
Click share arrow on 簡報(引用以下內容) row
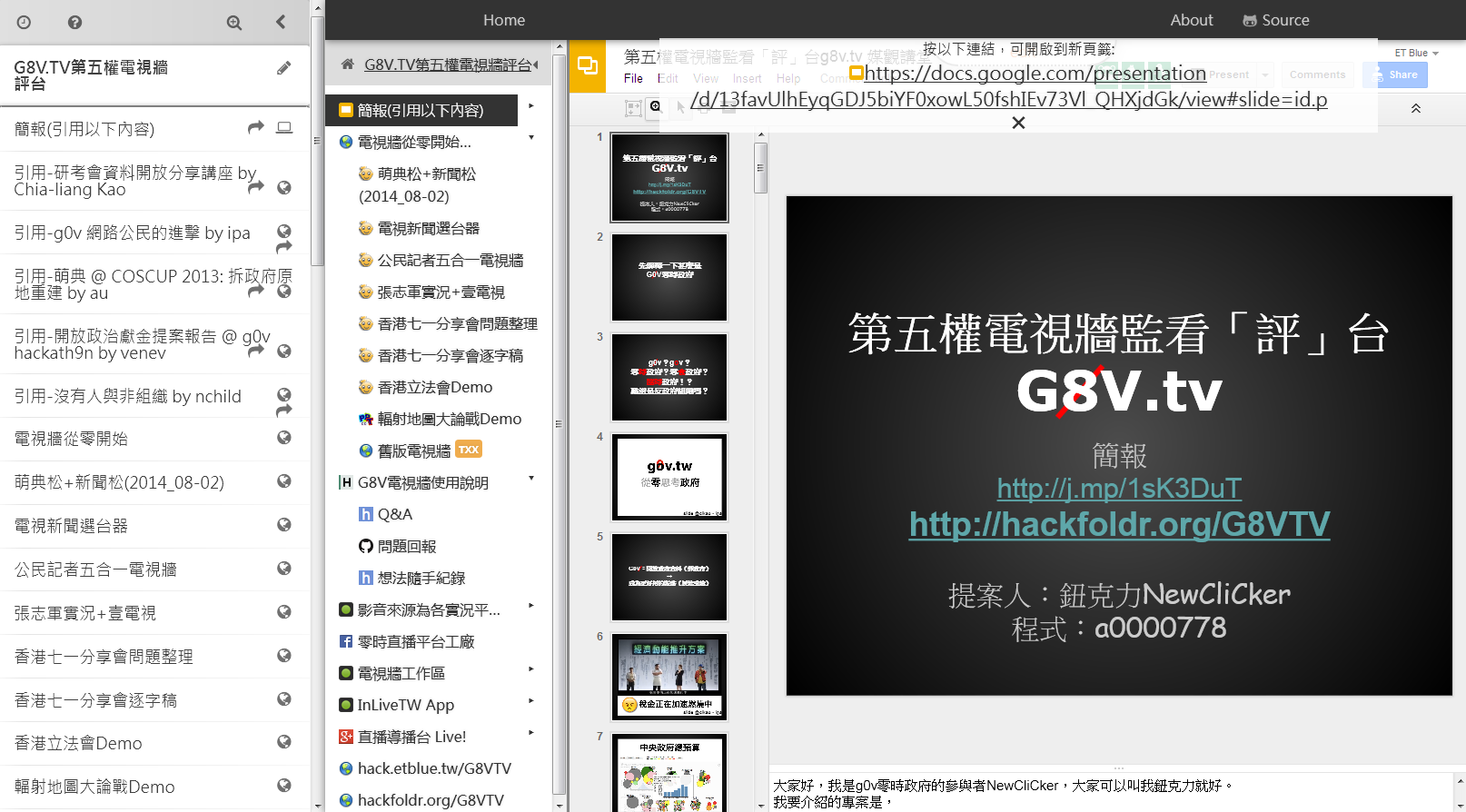pos(256,128)
